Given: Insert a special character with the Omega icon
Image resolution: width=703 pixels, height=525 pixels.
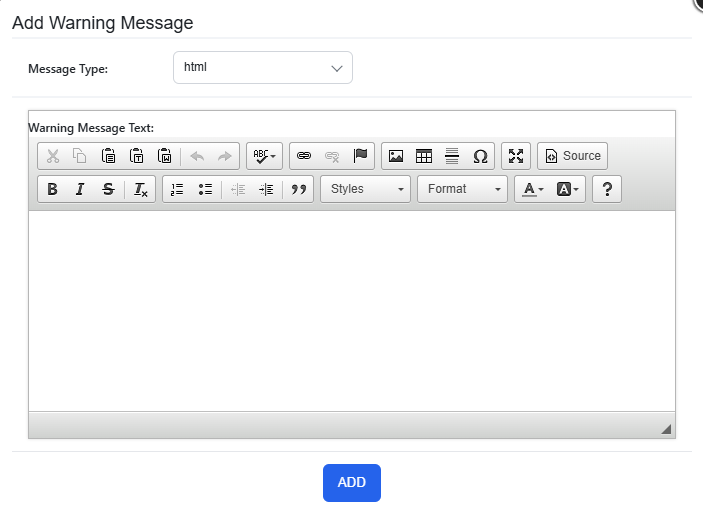Looking at the screenshot, I should pyautogui.click(x=480, y=156).
